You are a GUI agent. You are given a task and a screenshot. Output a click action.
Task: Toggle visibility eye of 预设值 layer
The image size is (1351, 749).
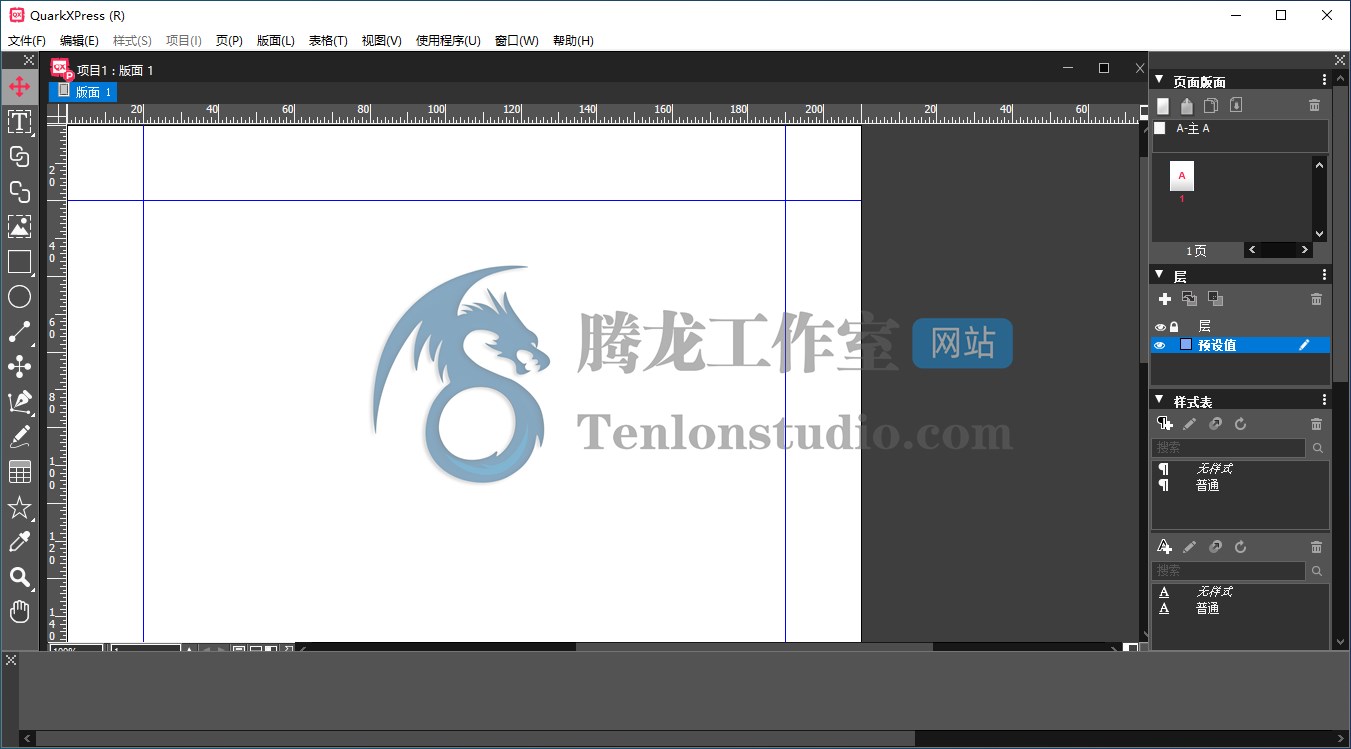(x=1160, y=345)
